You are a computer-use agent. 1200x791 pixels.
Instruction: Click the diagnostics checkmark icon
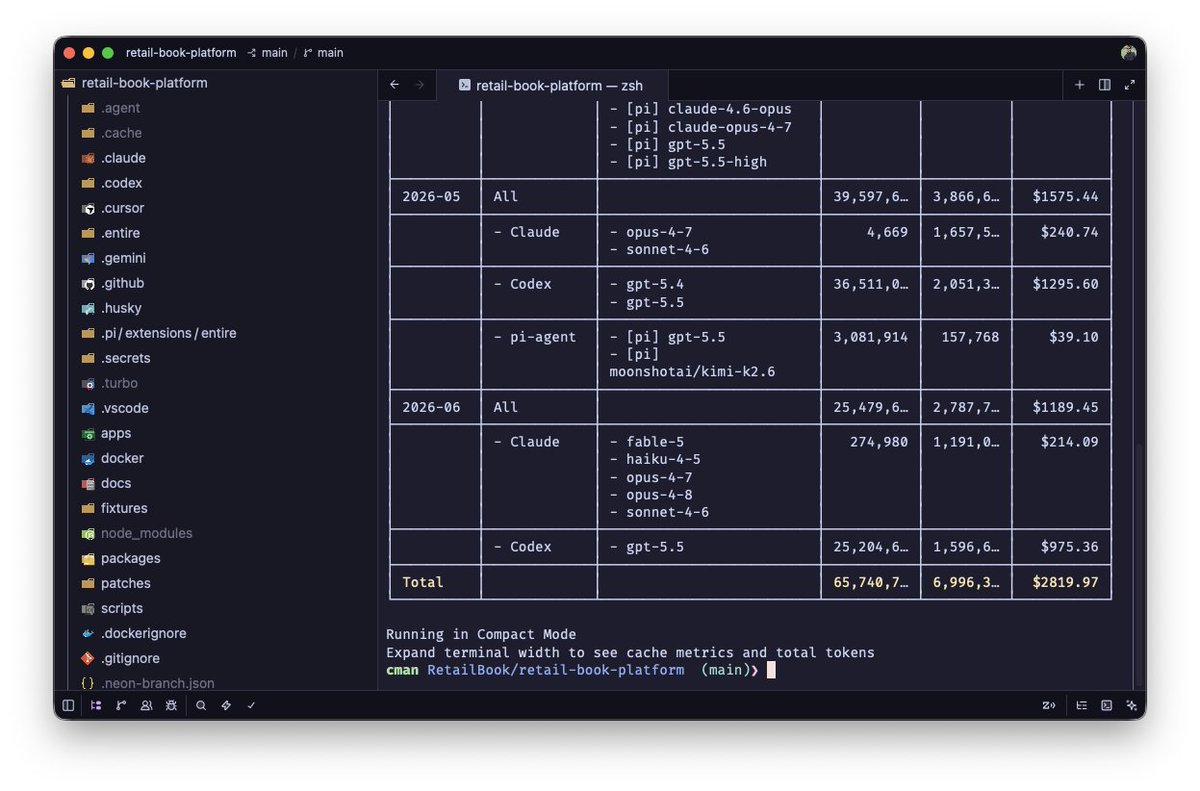(x=251, y=705)
